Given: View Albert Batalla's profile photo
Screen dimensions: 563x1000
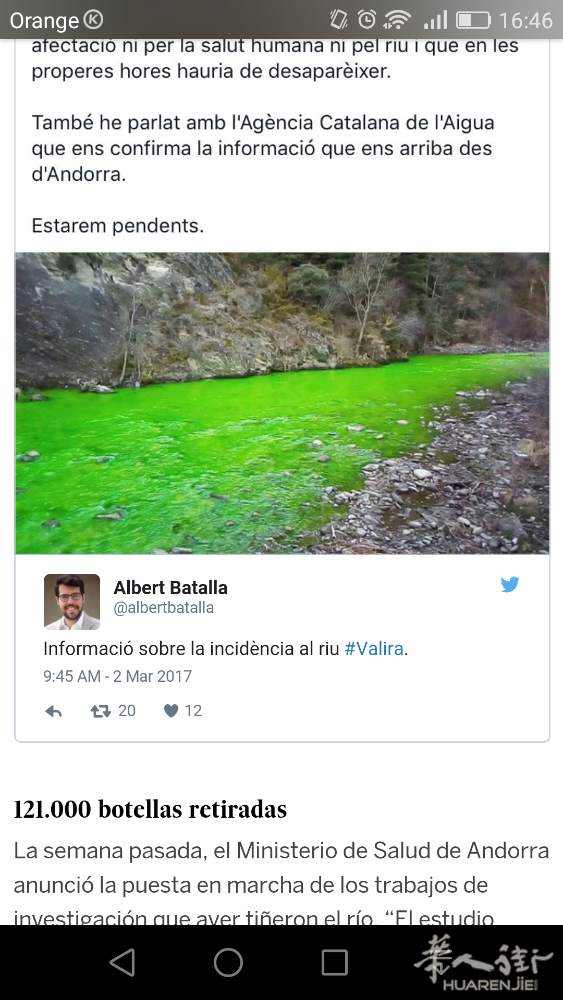Looking at the screenshot, I should (x=72, y=602).
